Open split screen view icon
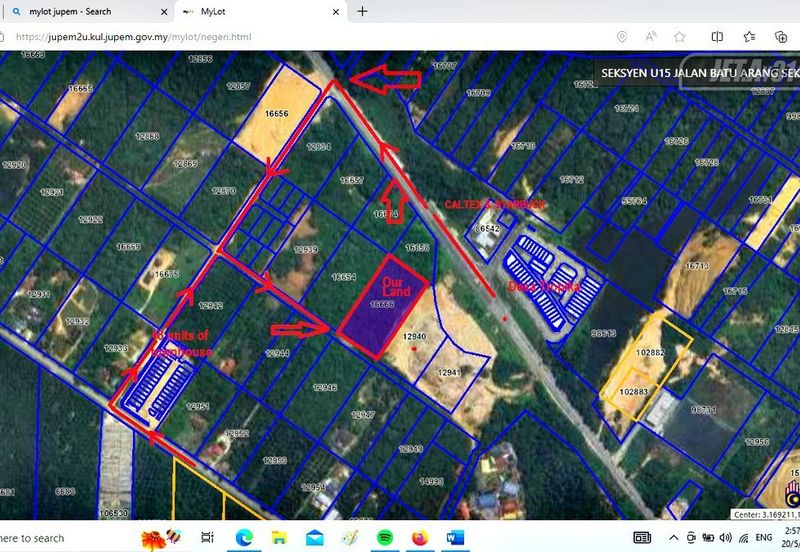The image size is (800, 552). pos(716,37)
